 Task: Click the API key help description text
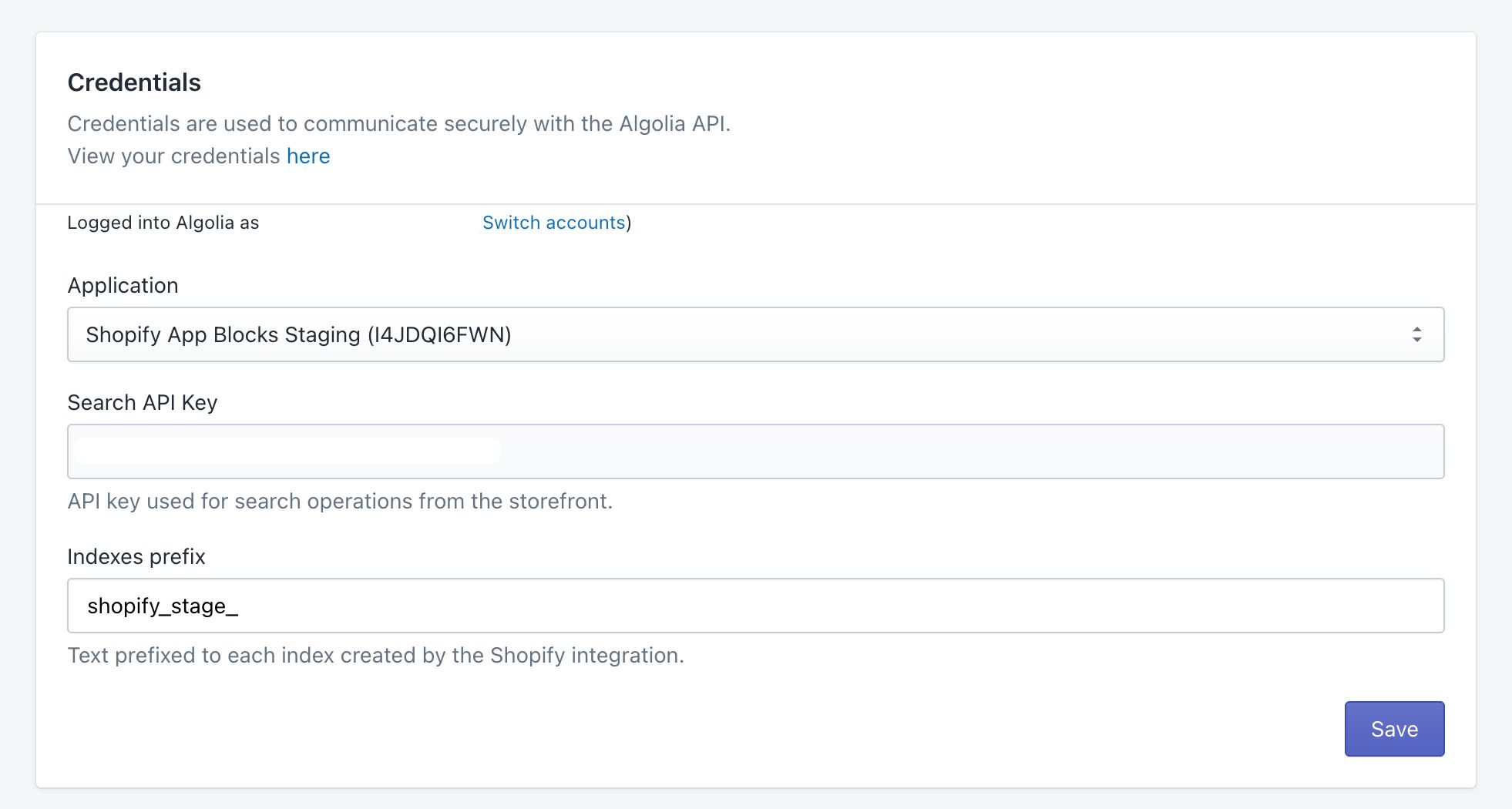[x=341, y=501]
